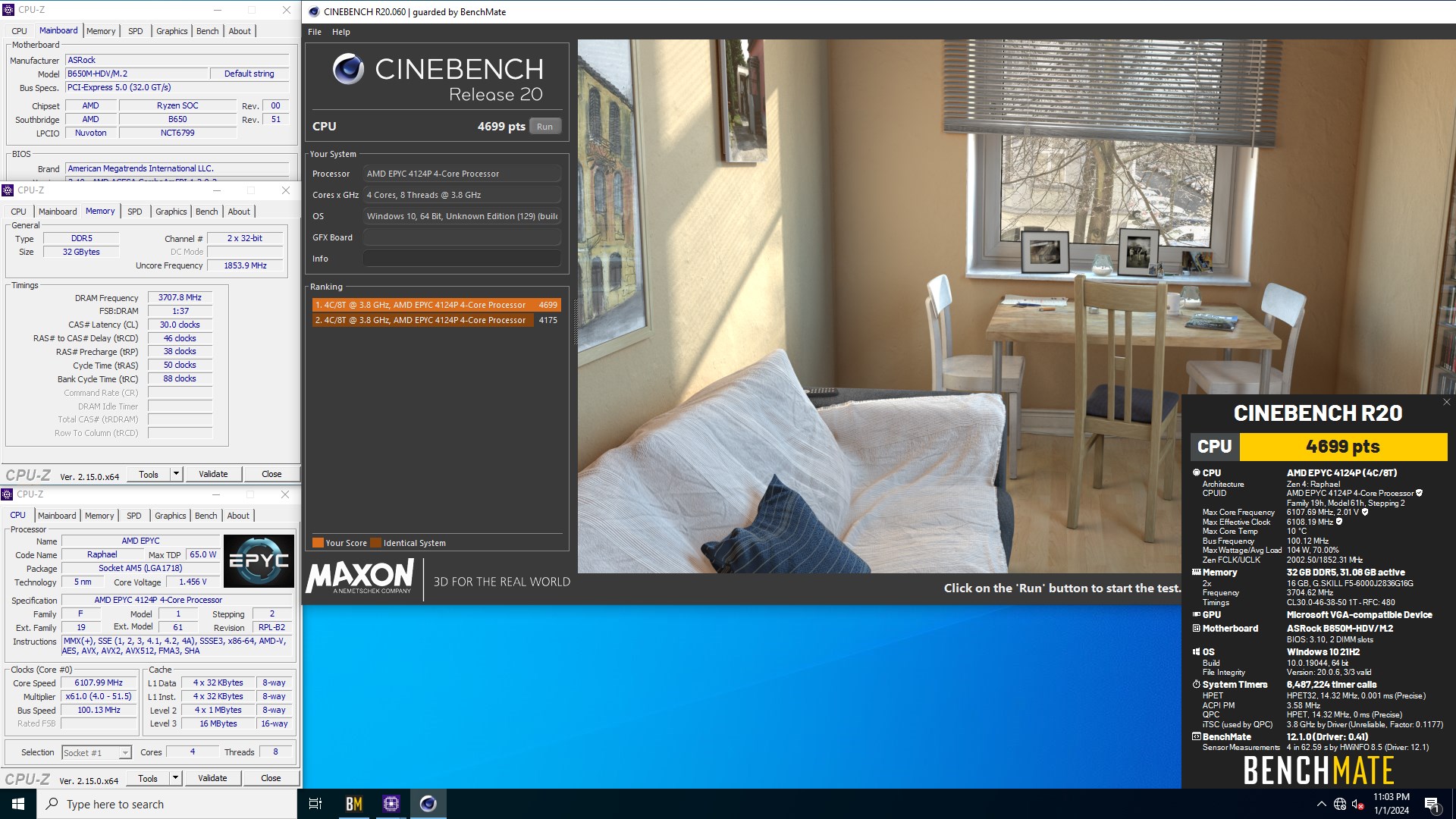Screen dimensions: 1456x819
Task: Click Validate in the Memory CPU-Z window
Action: (x=213, y=474)
